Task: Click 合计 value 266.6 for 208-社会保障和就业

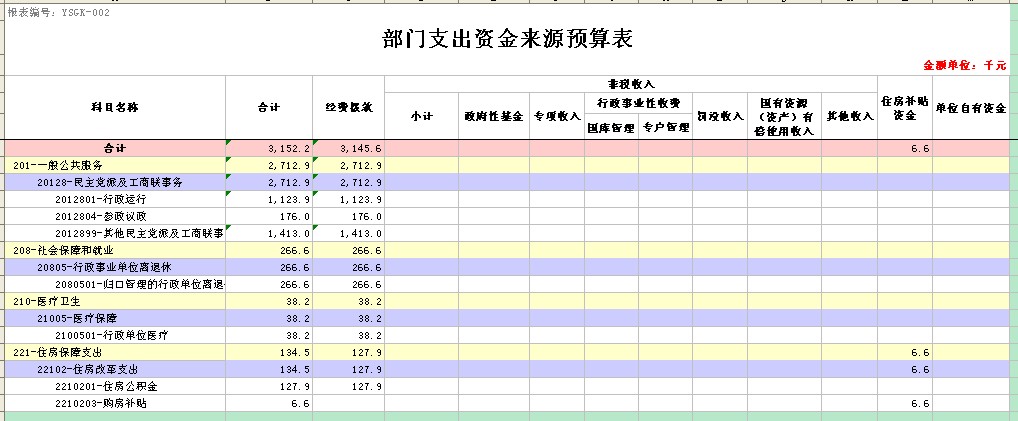Action: pyautogui.click(x=295, y=250)
